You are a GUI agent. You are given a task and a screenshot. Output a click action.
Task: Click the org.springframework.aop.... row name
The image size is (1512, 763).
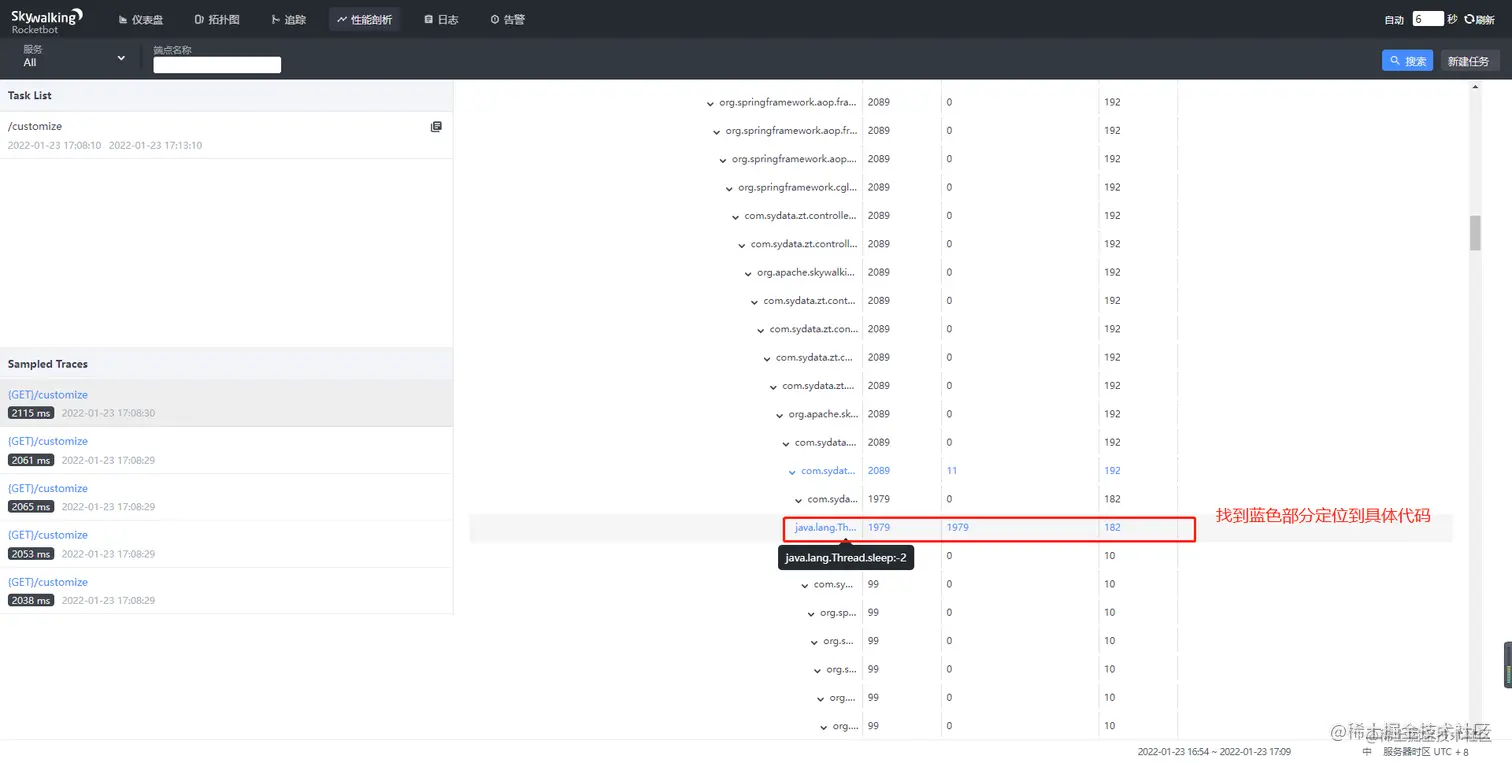coord(794,159)
